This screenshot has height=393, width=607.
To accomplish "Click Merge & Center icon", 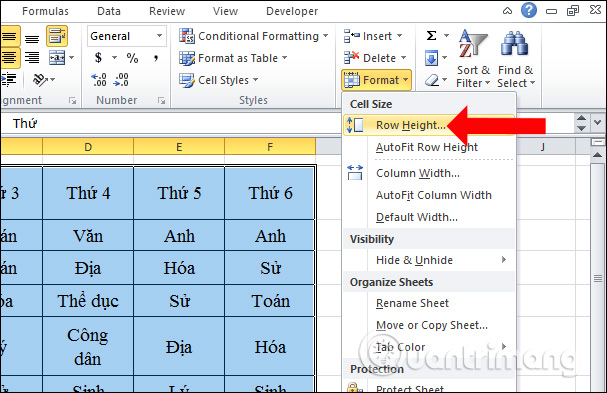I will click(57, 58).
